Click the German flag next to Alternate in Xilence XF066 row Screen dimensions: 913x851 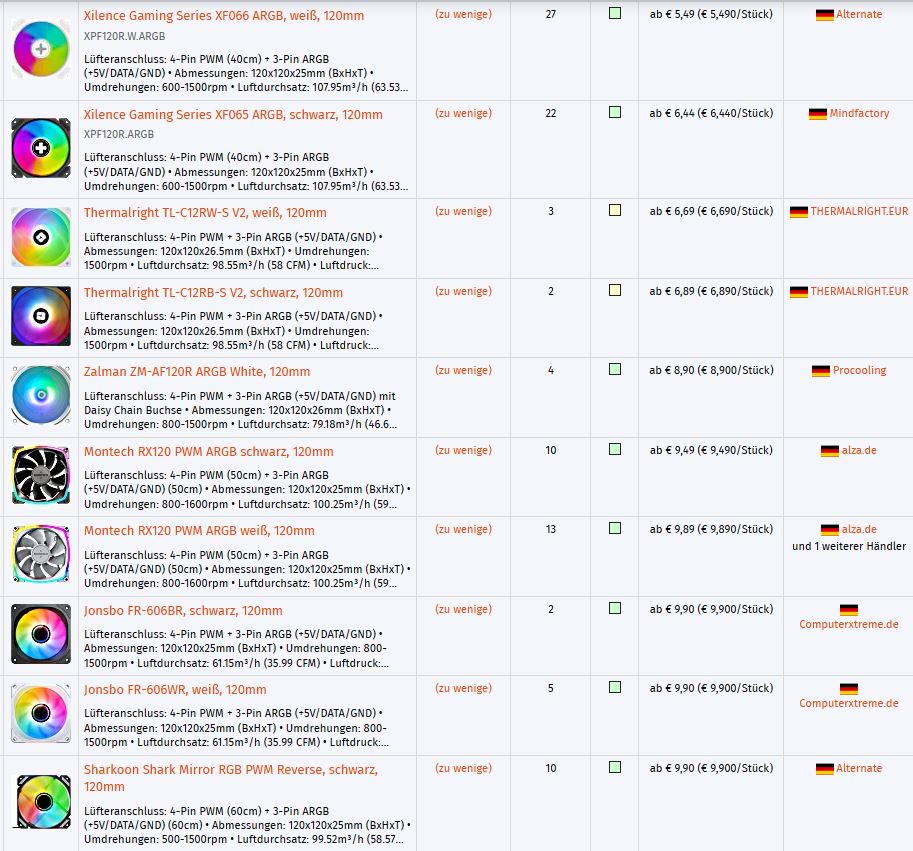(x=824, y=15)
